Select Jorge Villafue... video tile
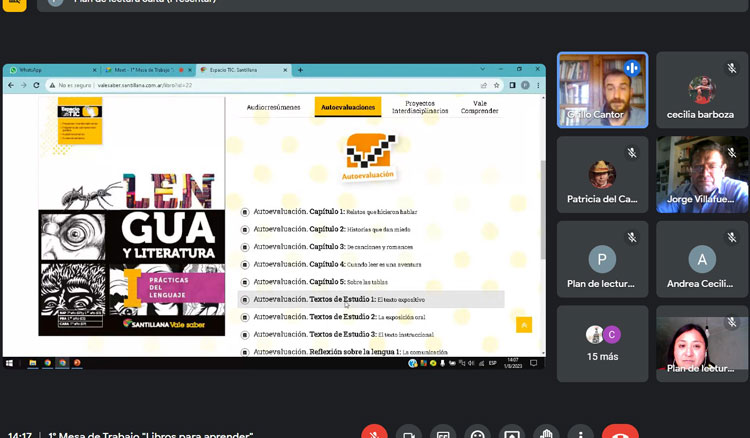750x438 pixels. pyautogui.click(x=702, y=175)
